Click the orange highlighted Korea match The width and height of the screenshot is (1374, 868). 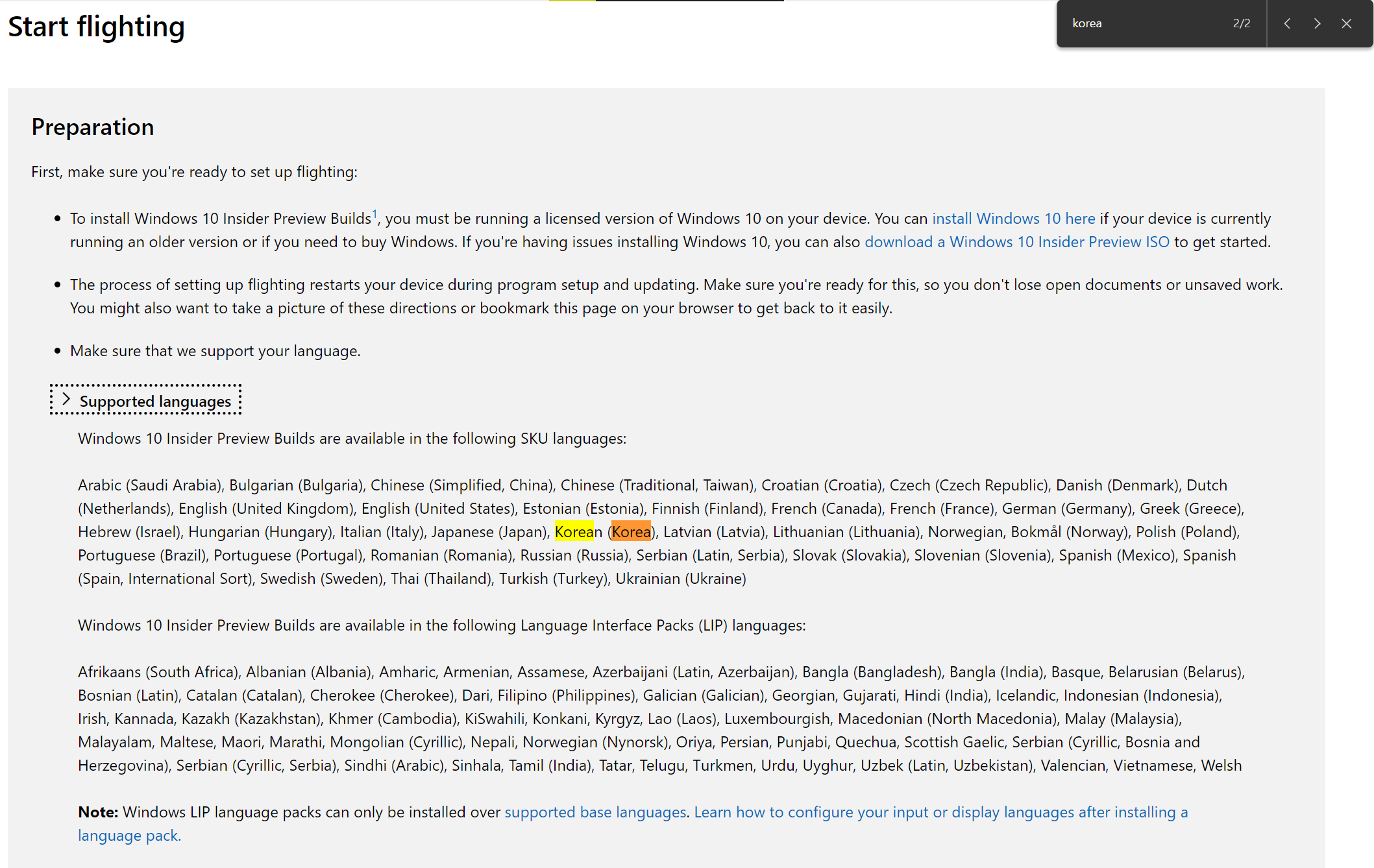point(631,532)
